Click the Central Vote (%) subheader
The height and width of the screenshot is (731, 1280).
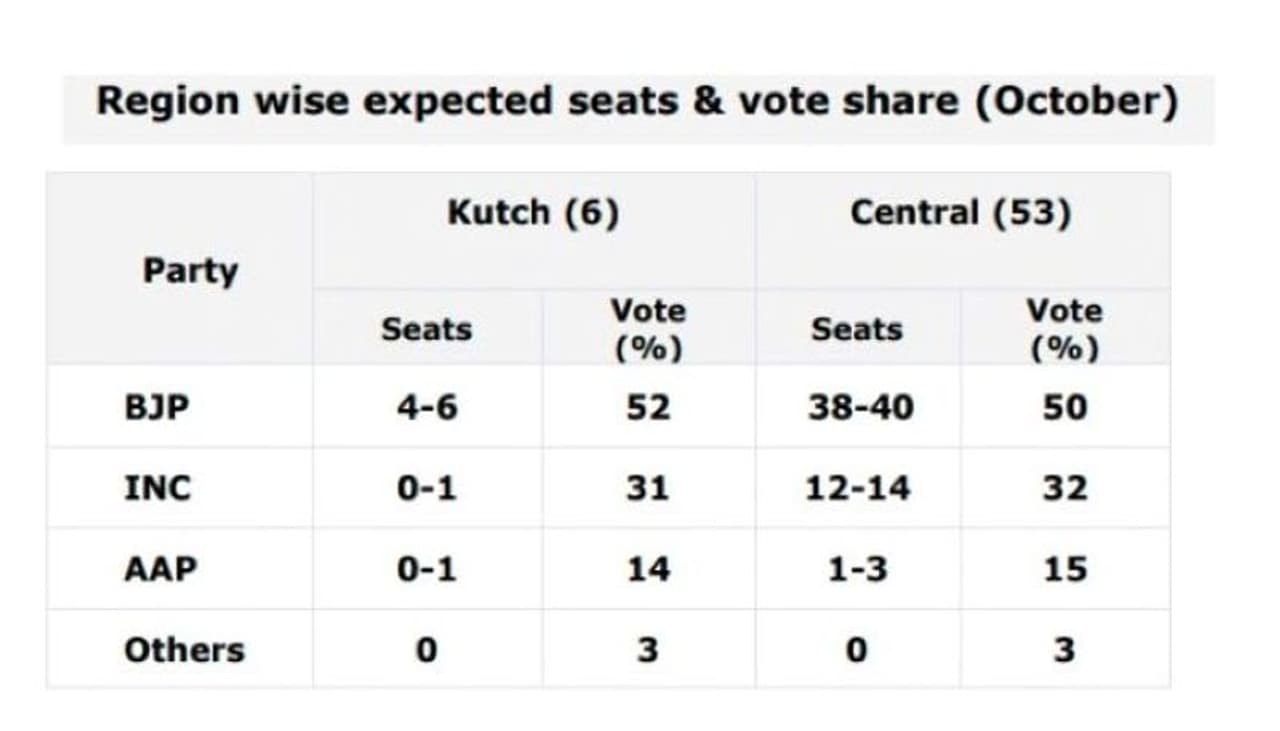(x=1064, y=329)
